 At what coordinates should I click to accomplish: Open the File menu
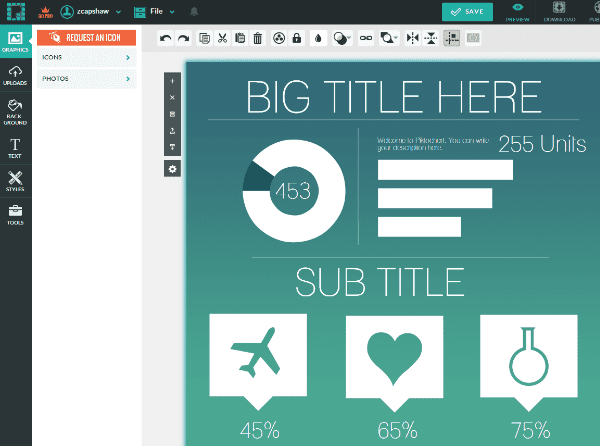coord(154,12)
